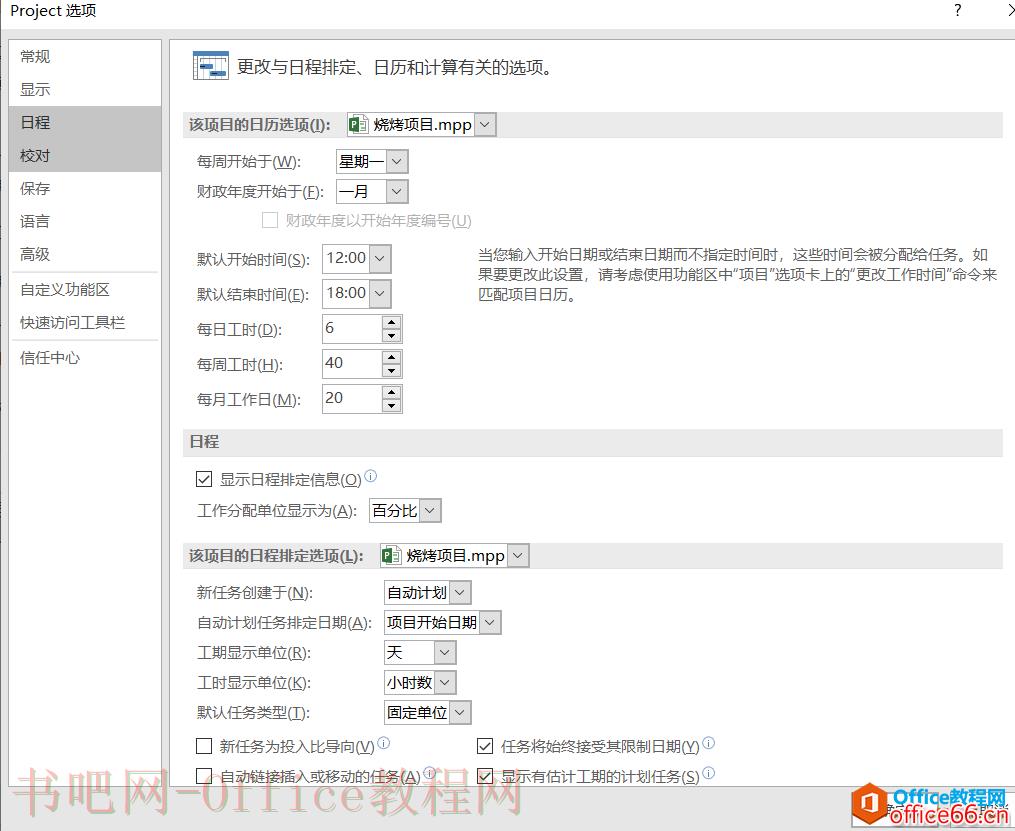Increase 每周工时 with up arrow
The height and width of the screenshot is (831, 1015).
coord(391,357)
